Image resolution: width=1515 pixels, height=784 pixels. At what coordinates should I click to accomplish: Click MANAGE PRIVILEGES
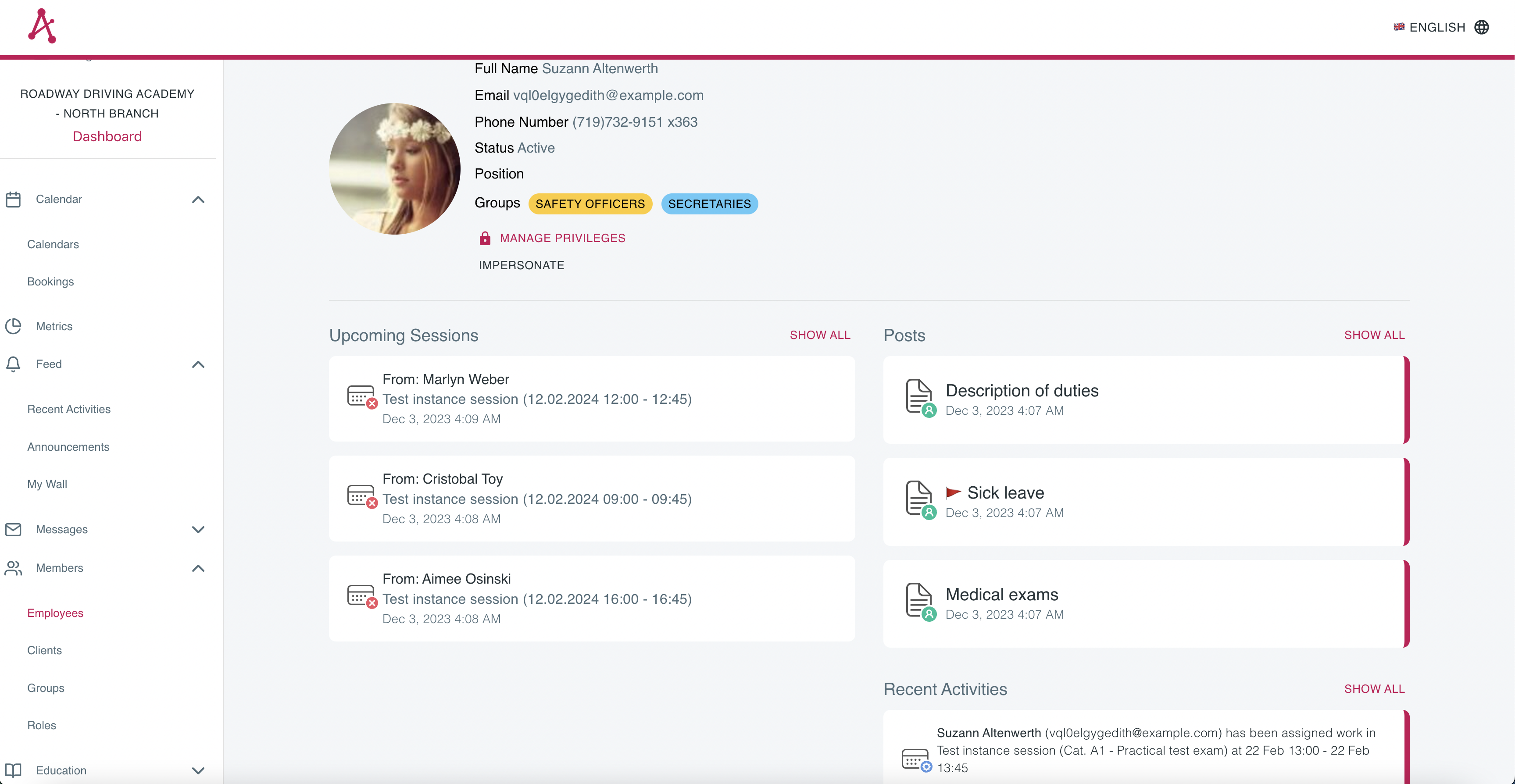[562, 238]
